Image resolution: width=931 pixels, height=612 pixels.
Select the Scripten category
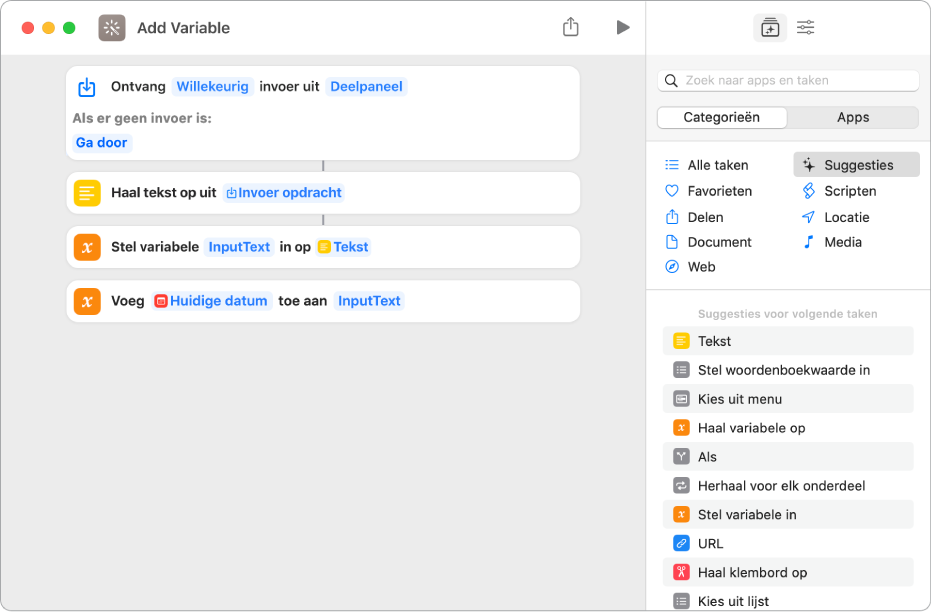pos(849,191)
